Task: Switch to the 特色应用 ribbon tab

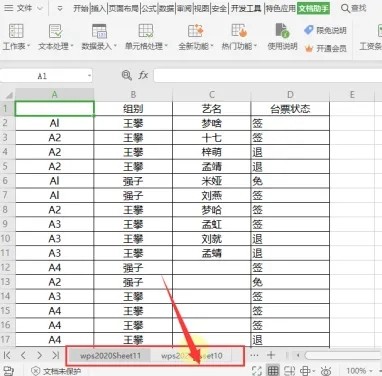Action: point(280,8)
